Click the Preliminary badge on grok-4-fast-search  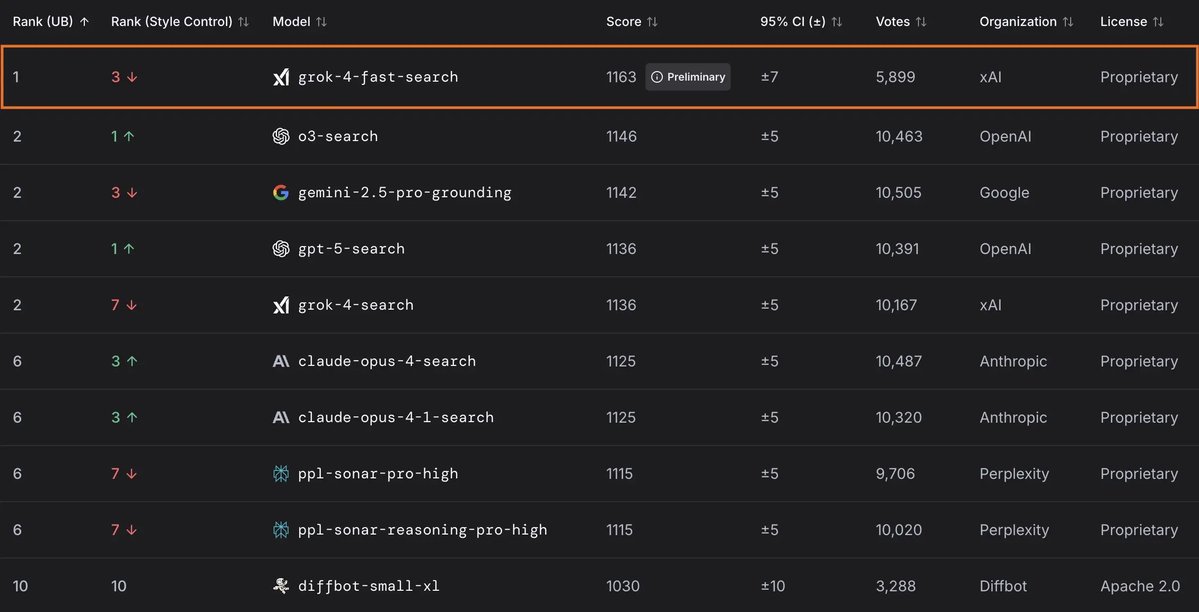click(x=688, y=77)
